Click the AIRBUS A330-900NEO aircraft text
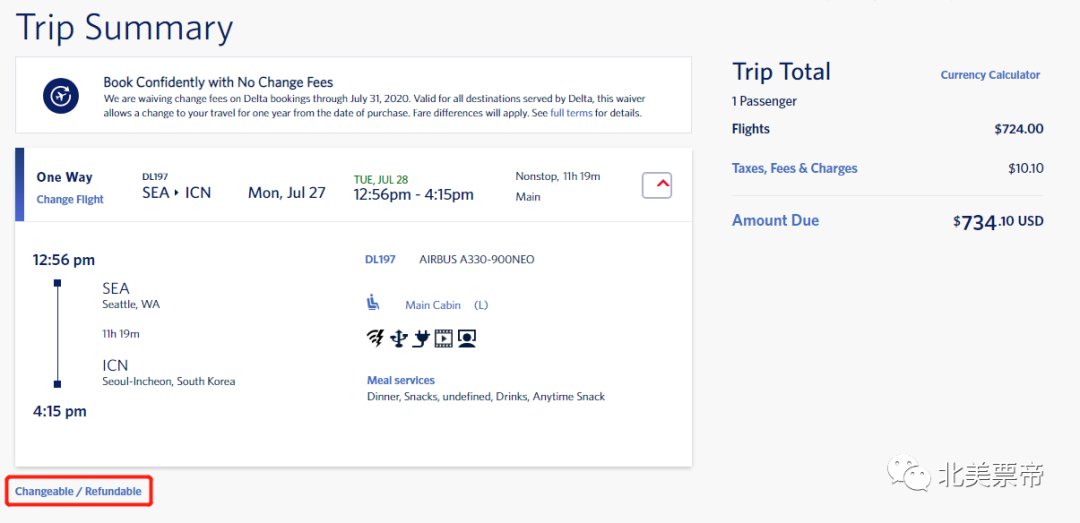Viewport: 1080px width, 523px height. [x=476, y=259]
